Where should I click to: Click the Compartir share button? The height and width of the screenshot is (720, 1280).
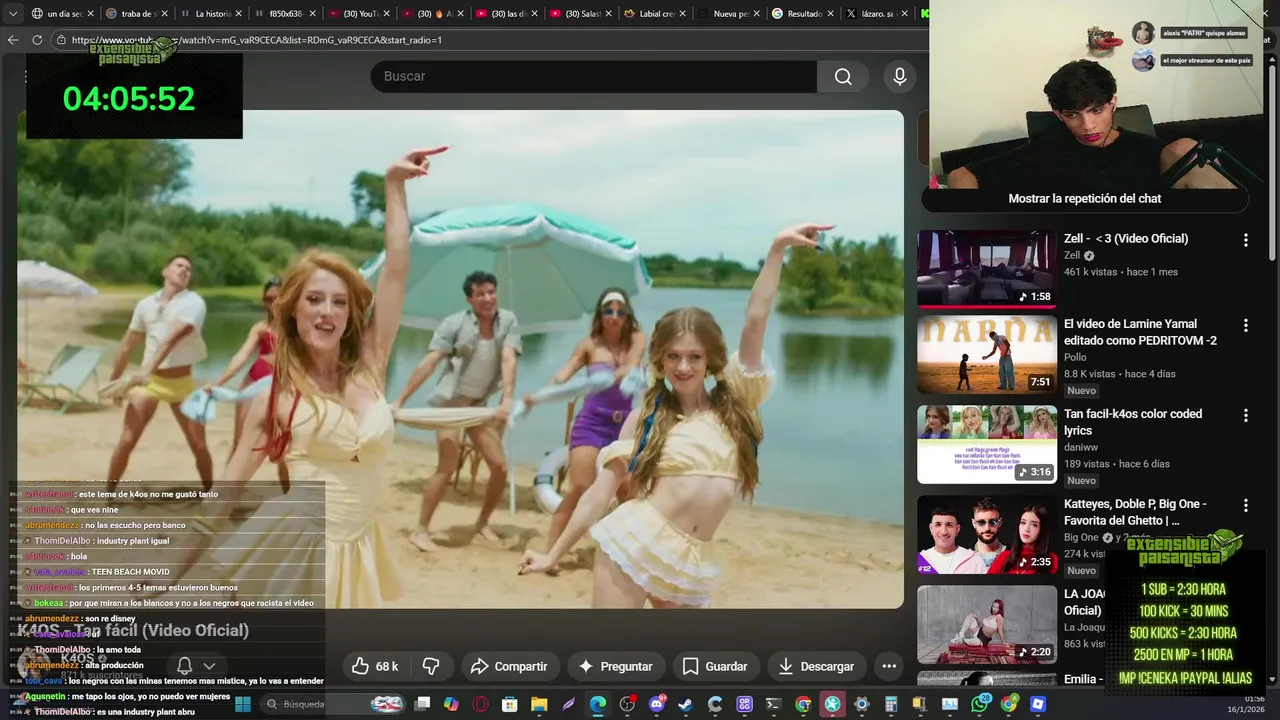click(509, 666)
